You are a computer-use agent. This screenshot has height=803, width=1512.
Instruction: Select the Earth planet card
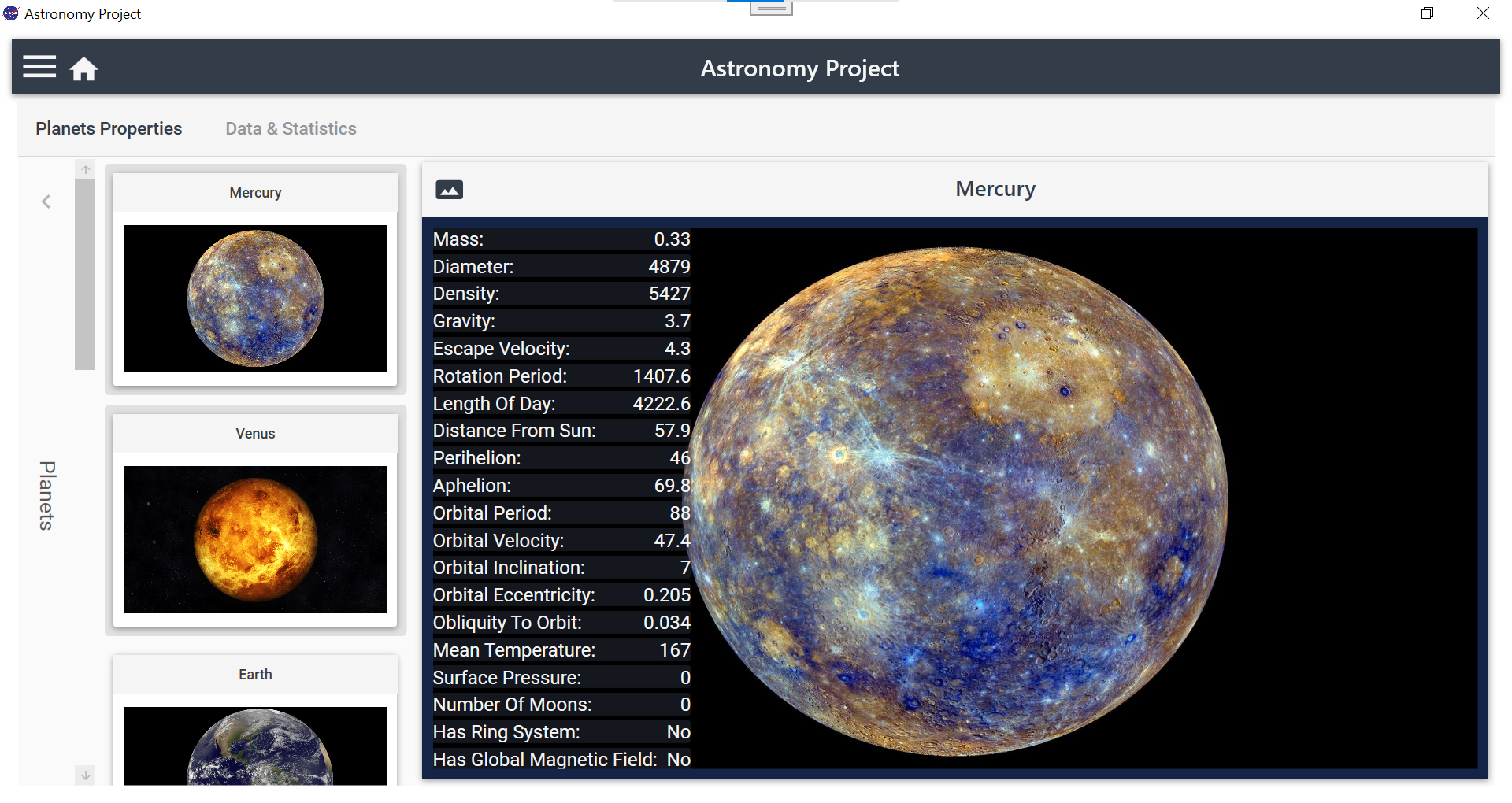click(254, 674)
